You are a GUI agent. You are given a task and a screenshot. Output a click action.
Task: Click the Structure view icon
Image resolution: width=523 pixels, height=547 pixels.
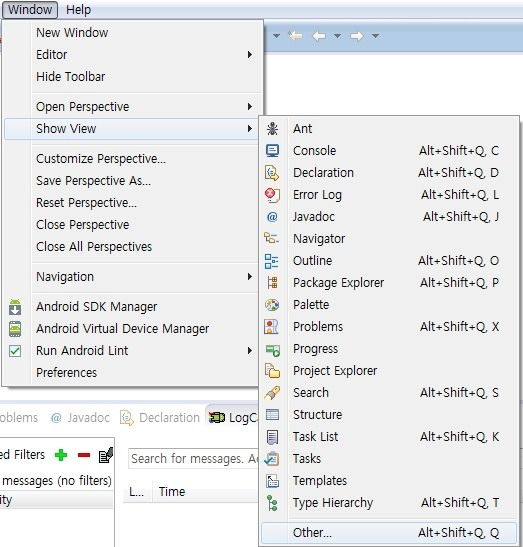click(x=272, y=414)
